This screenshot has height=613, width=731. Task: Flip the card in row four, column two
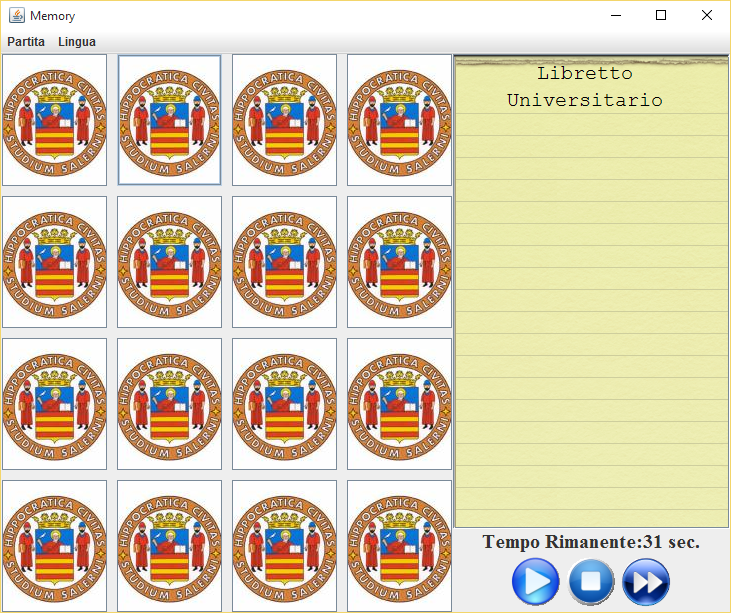[x=169, y=545]
